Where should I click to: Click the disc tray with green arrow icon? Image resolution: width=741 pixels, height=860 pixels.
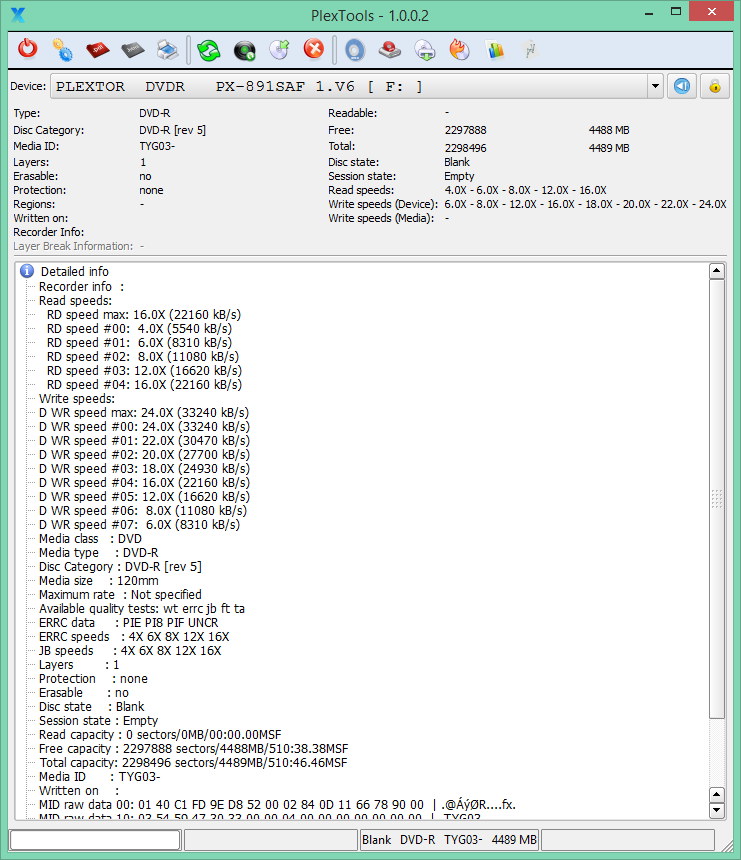coord(425,50)
